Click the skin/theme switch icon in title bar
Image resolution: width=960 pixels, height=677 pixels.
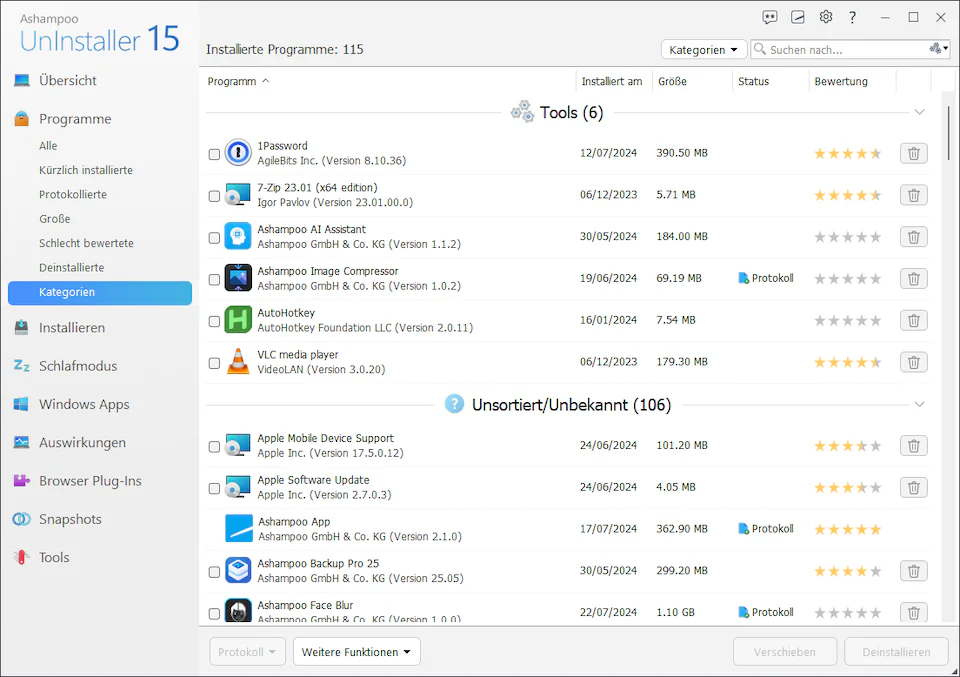coord(798,17)
